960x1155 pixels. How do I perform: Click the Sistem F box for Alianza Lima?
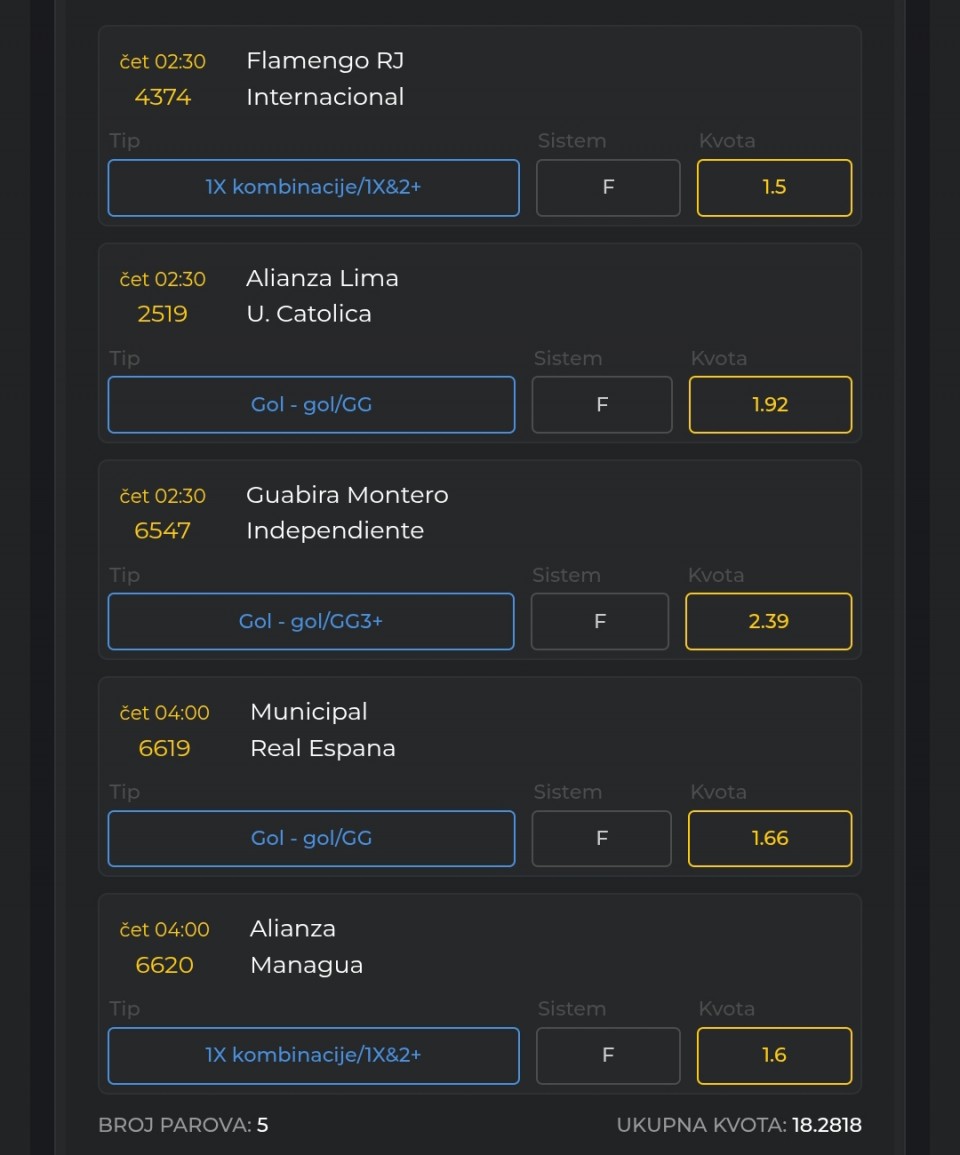[602, 404]
